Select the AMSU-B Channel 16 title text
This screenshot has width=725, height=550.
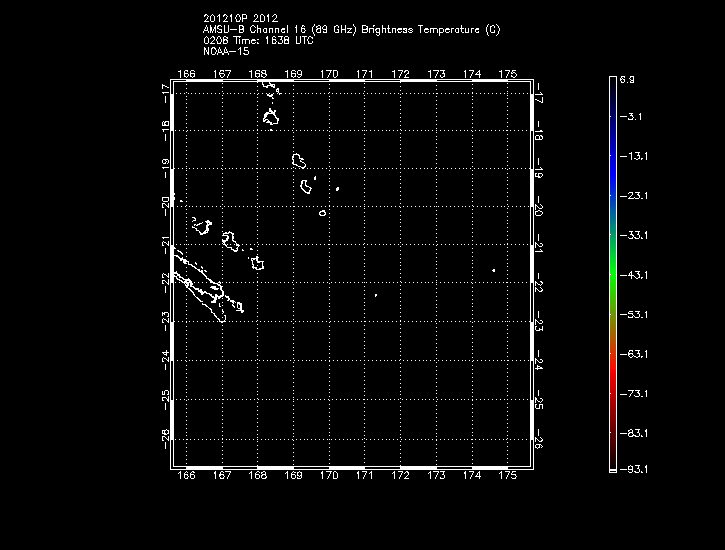point(350,30)
